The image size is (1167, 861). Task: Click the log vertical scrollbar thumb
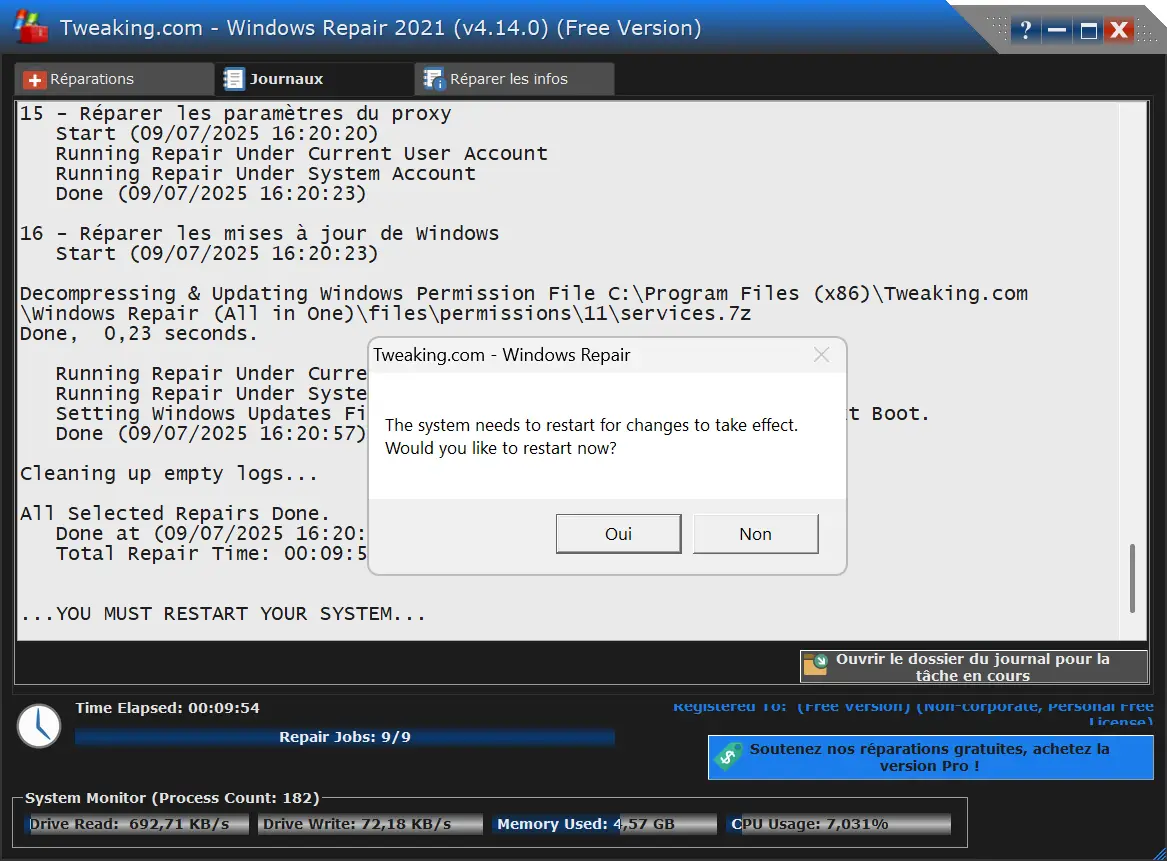[x=1132, y=577]
